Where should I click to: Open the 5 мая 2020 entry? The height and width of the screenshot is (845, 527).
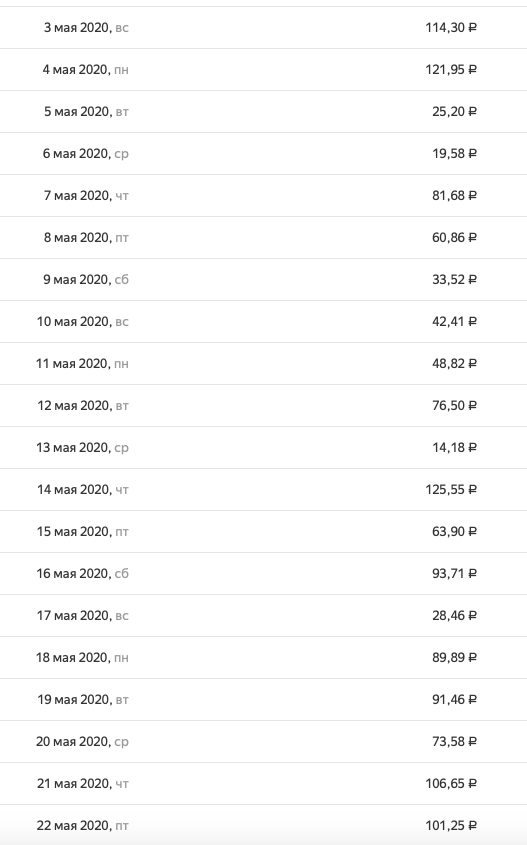click(264, 112)
